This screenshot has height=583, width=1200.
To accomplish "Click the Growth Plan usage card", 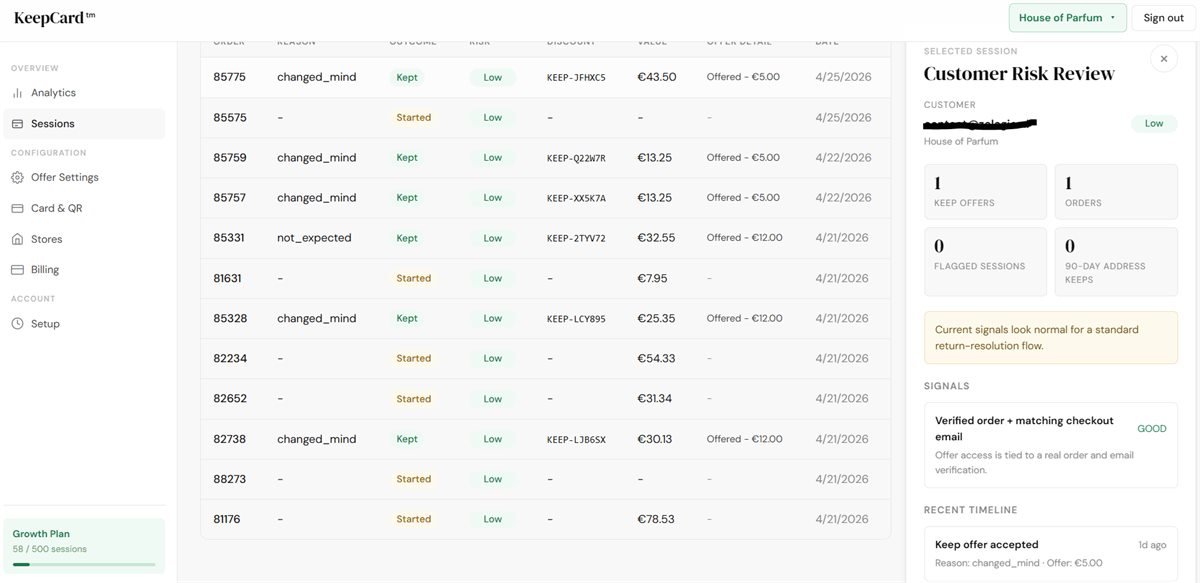I will click(84, 546).
